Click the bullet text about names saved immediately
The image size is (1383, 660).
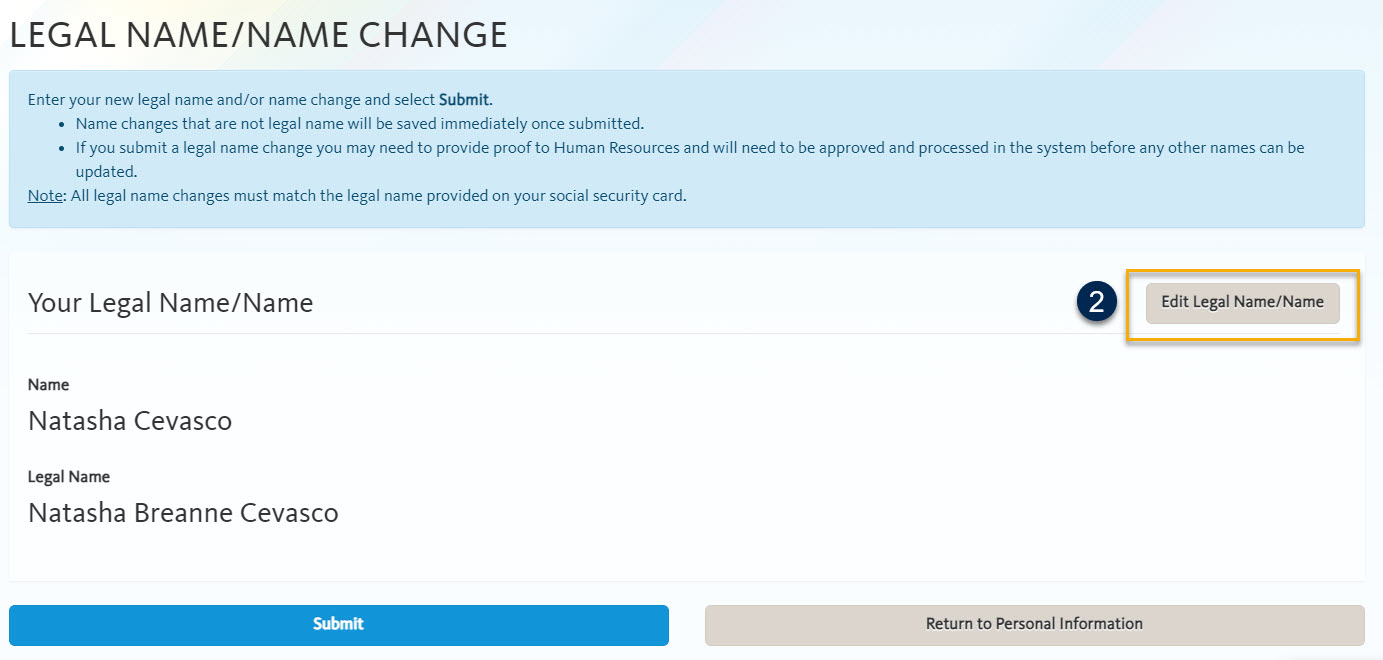[x=360, y=124]
